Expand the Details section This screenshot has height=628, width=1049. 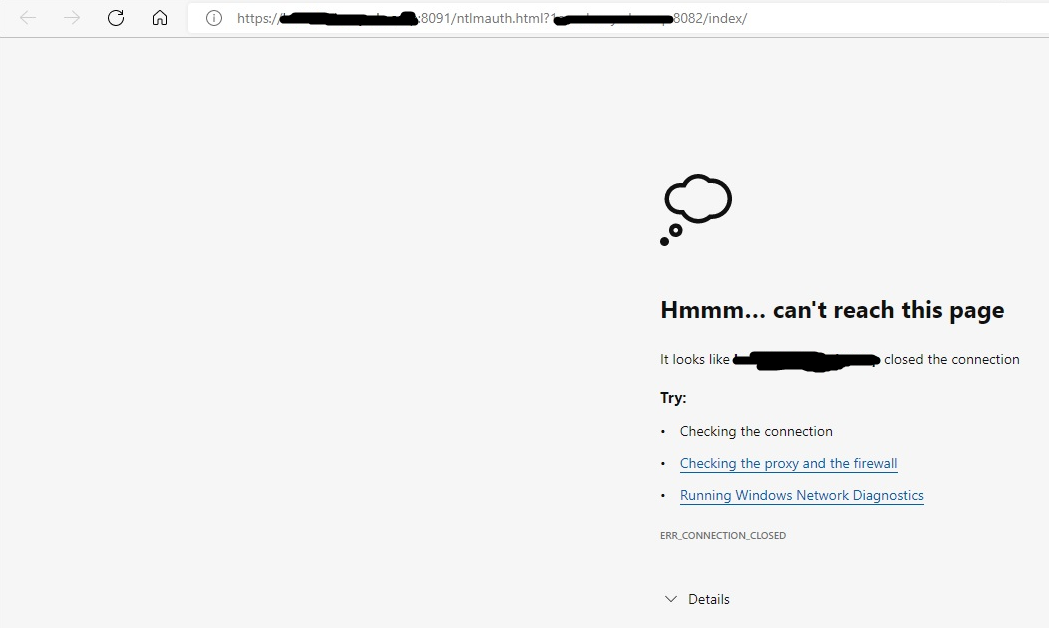[697, 599]
